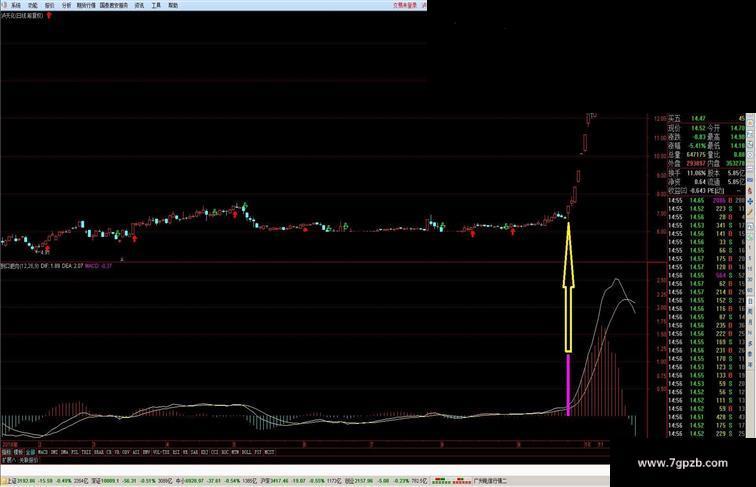The image size is (756, 487).
Task: Switch sub-chart indicator to SAR
Action: 194,452
